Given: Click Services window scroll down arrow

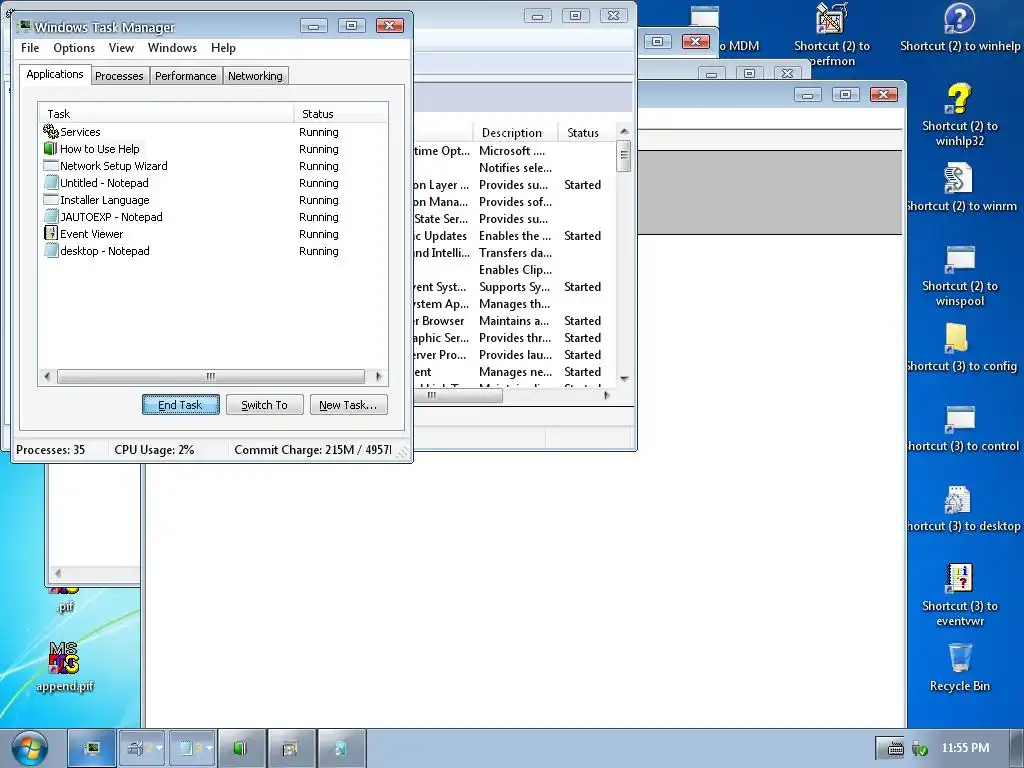Looking at the screenshot, I should click(624, 379).
